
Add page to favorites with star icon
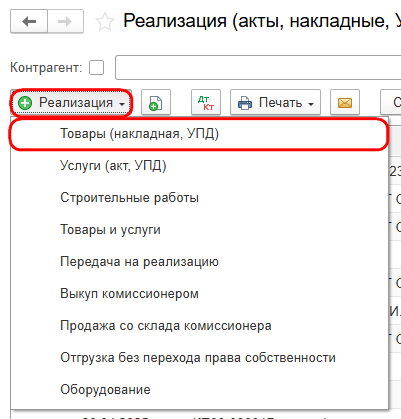105,22
